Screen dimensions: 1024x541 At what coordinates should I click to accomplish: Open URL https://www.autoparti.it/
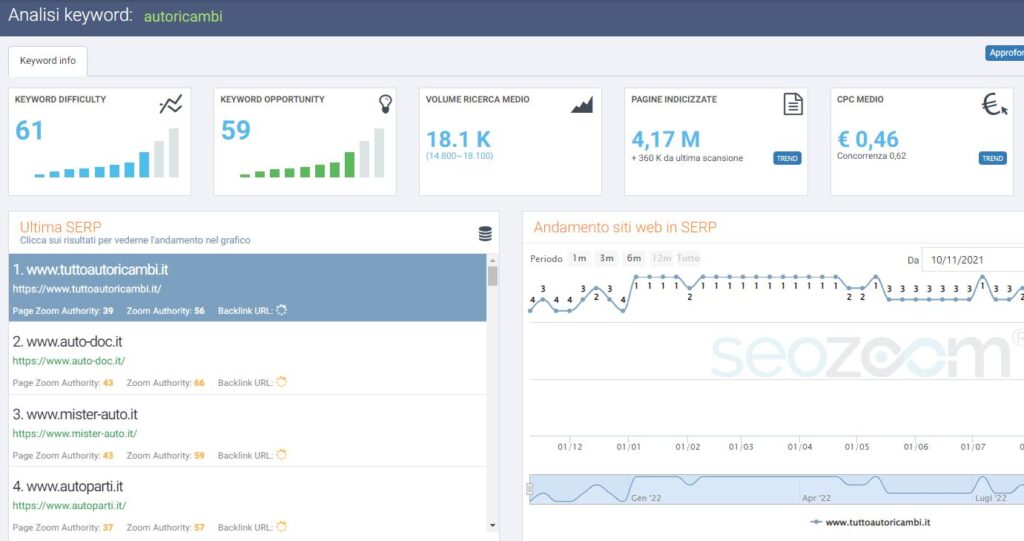click(69, 506)
